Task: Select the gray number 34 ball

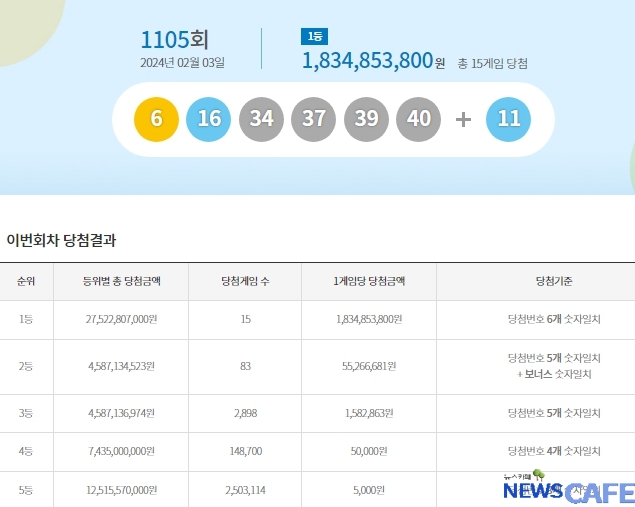Action: pyautogui.click(x=261, y=119)
